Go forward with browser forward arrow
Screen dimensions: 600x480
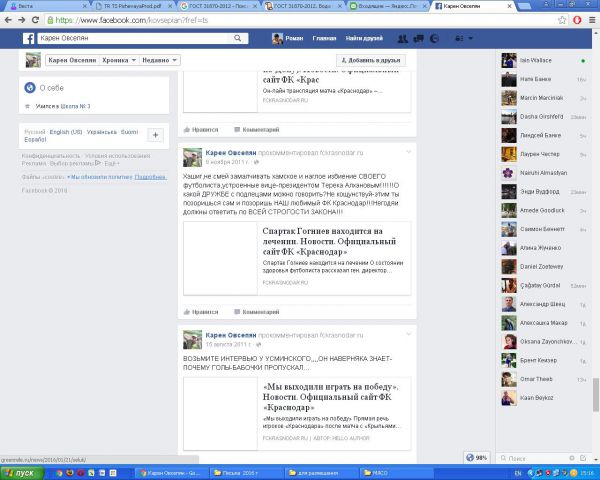[x=22, y=20]
